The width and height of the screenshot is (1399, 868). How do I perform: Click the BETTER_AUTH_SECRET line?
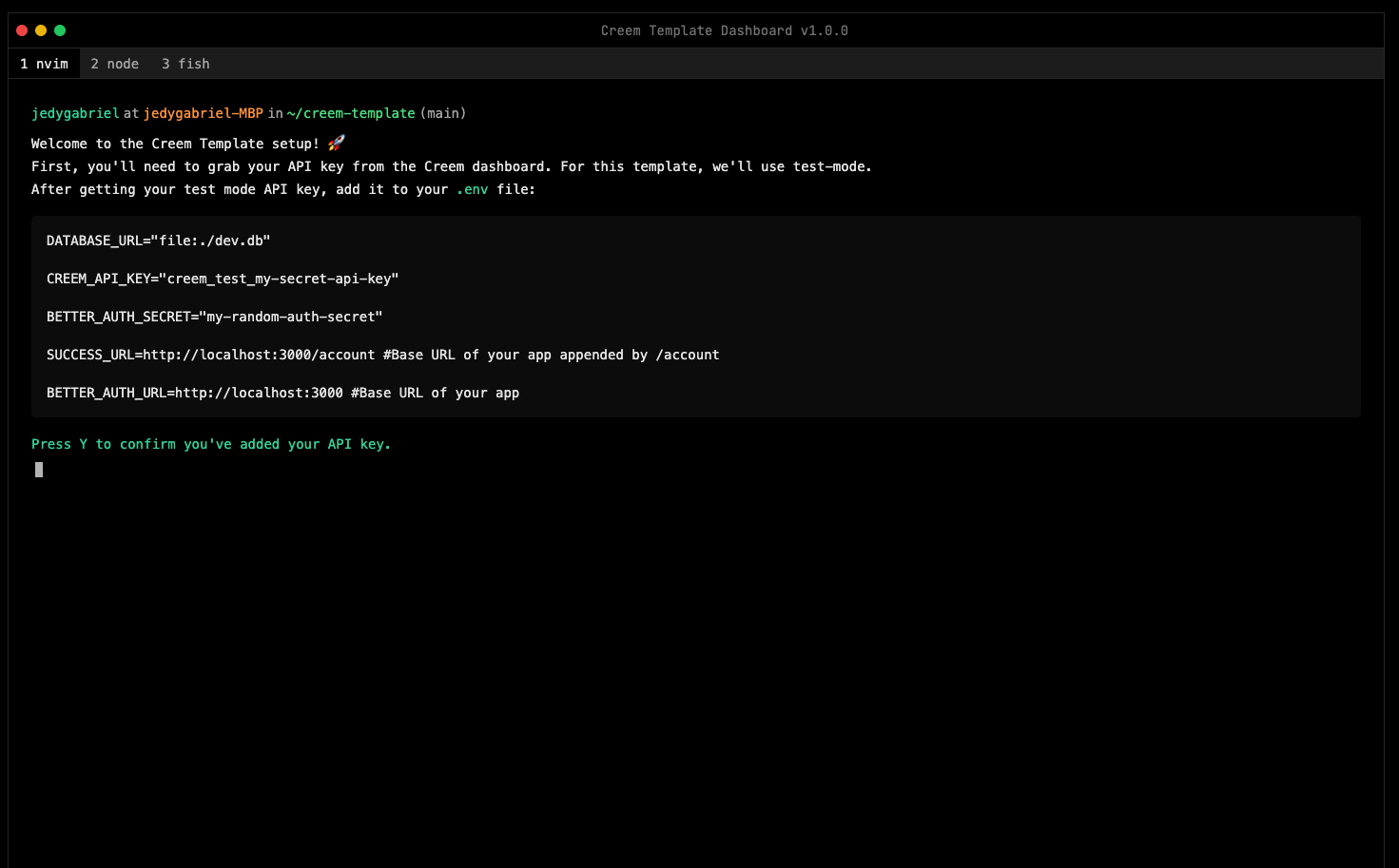pyautogui.click(x=215, y=317)
